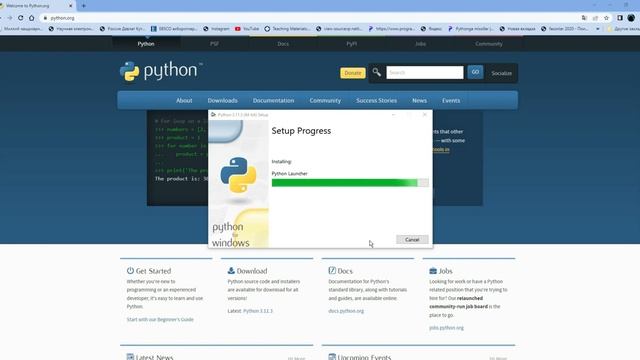This screenshot has width=640, height=360.
Task: Open the Latest News heading
Action: [x=154, y=357]
